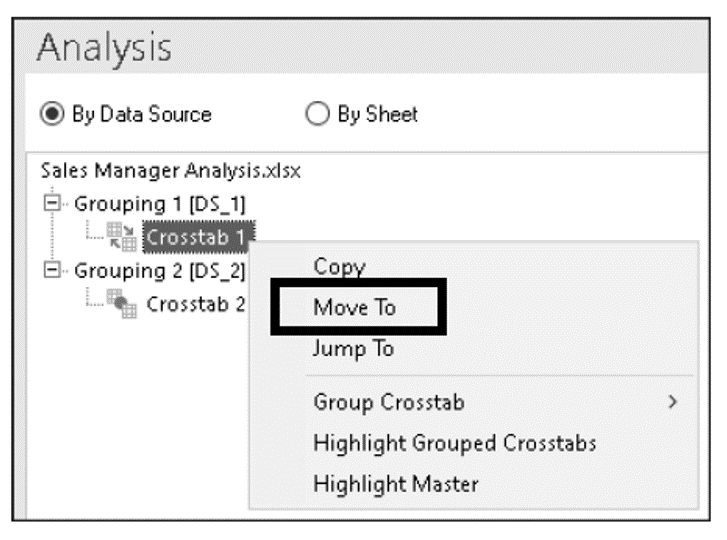This screenshot has height=540, width=727.
Task: Select Grouping 2 [DS_2] label
Action: (x=159, y=271)
